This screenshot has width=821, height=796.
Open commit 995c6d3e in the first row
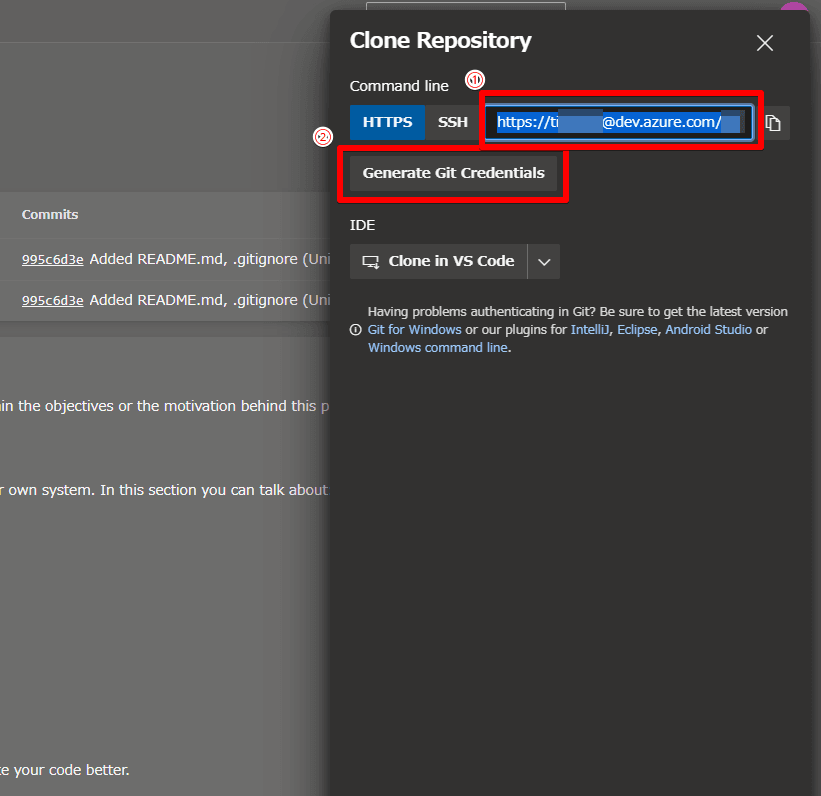point(53,260)
